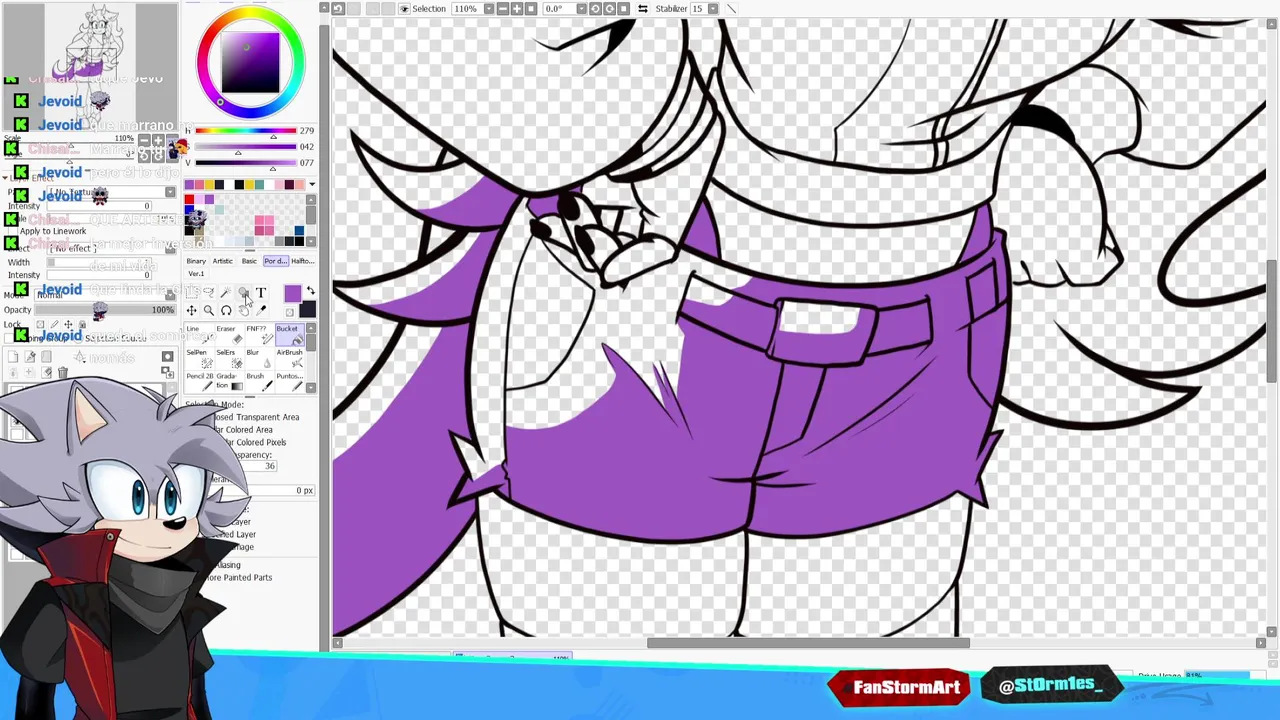Image resolution: width=1280 pixels, height=720 pixels.
Task: Choose the Bucket fill tool
Action: 290,334
